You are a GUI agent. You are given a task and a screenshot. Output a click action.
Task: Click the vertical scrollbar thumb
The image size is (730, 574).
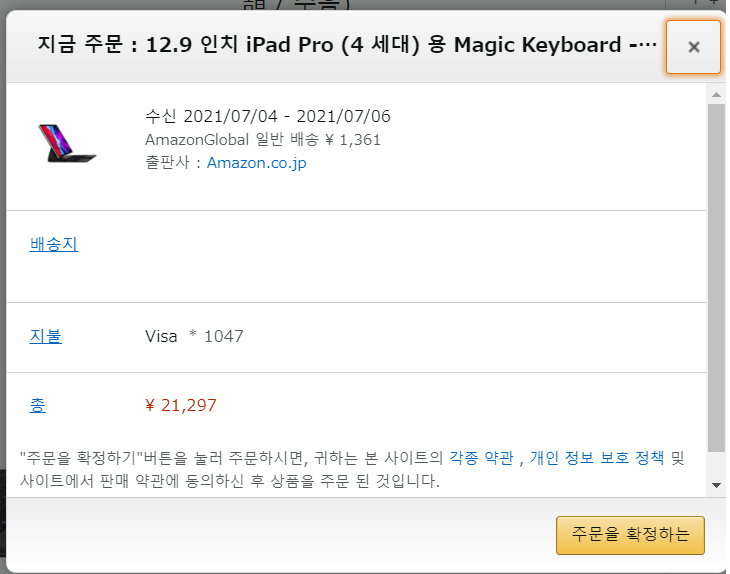tap(716, 277)
